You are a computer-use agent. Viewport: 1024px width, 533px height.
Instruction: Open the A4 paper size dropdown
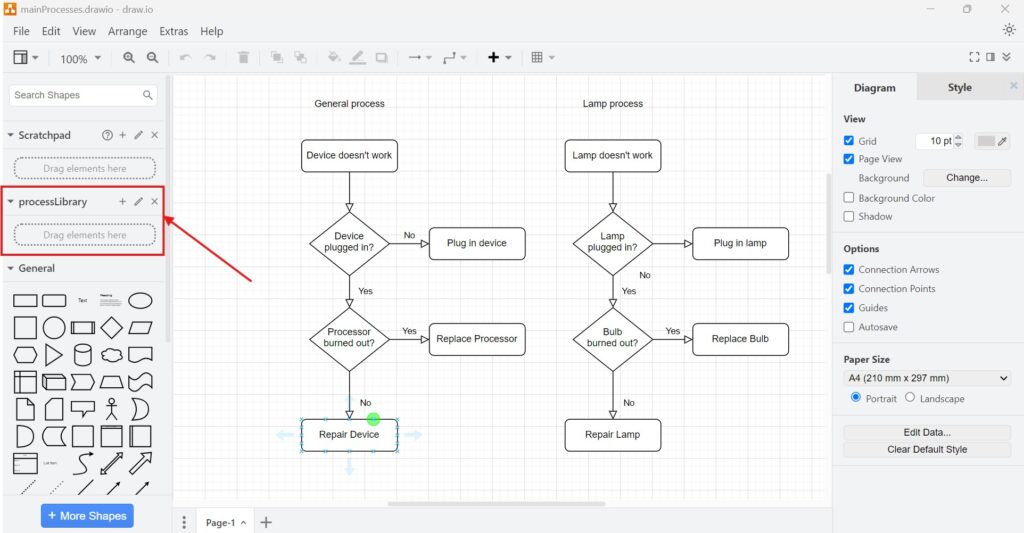(x=927, y=378)
